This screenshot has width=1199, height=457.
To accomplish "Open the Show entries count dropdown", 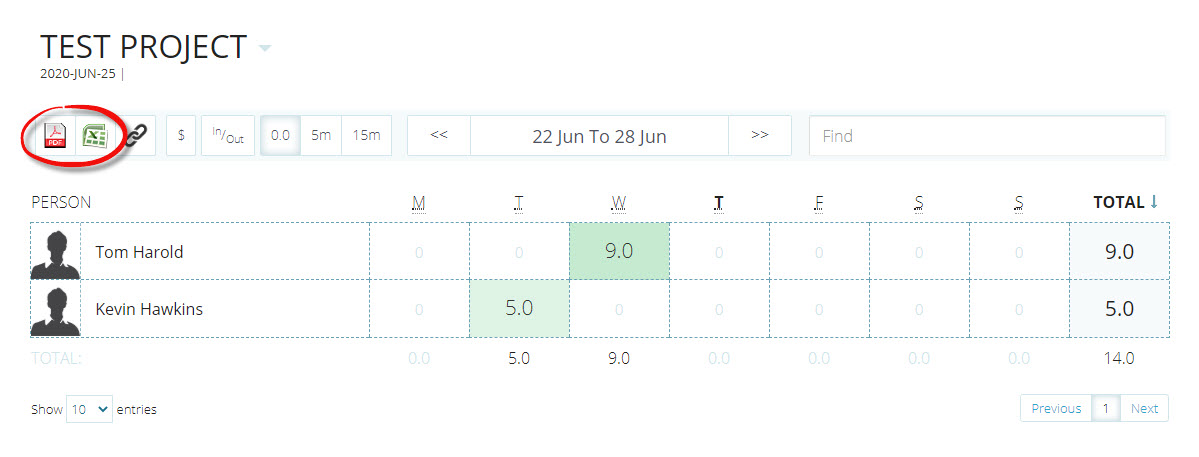I will (90, 409).
